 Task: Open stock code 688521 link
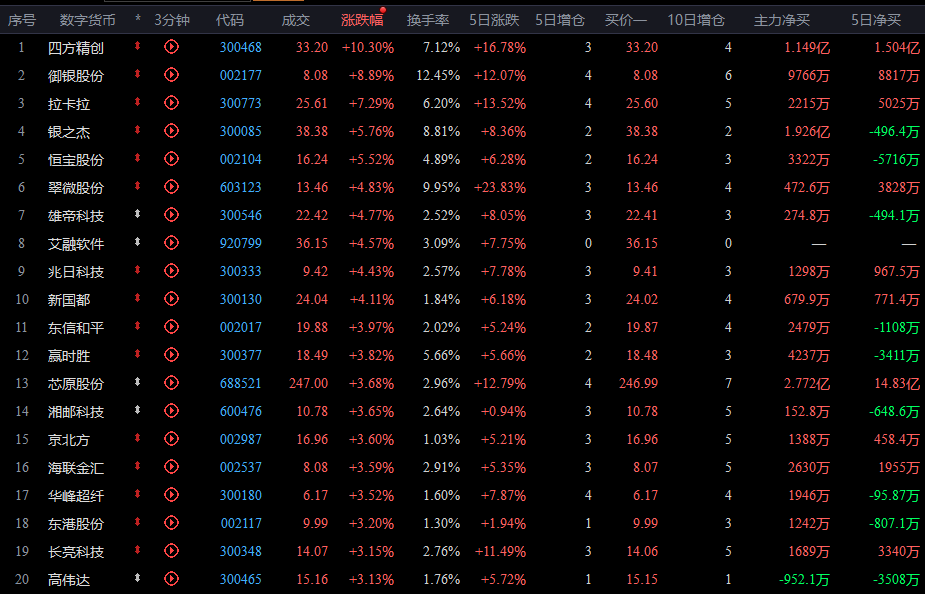(x=240, y=383)
